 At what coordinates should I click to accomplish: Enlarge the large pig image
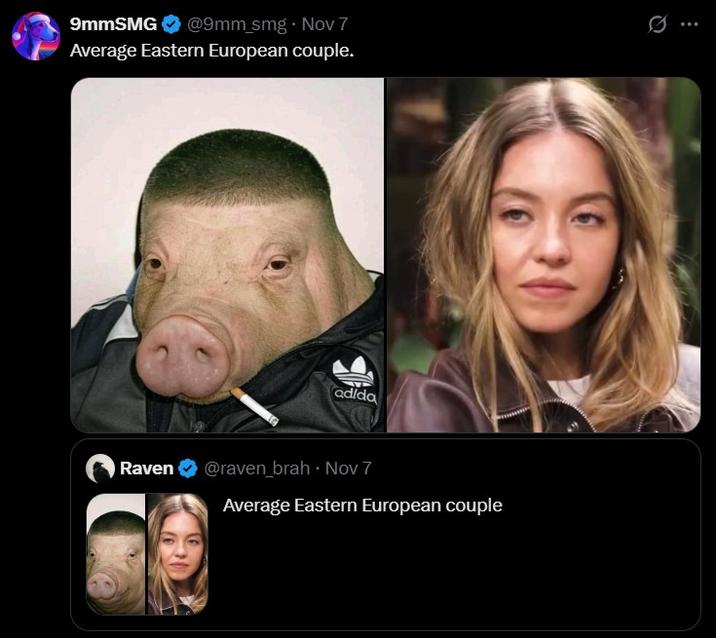227,255
